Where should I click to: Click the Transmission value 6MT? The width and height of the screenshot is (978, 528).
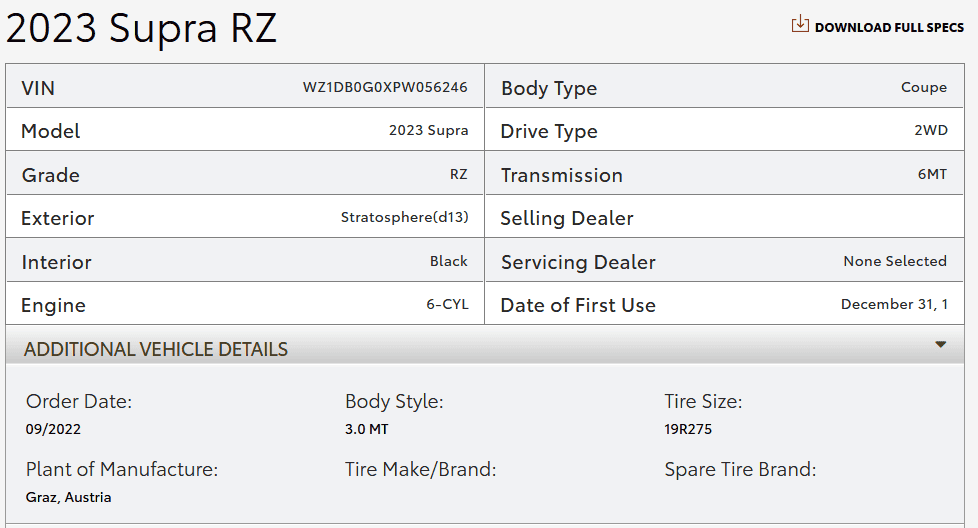[x=932, y=175]
